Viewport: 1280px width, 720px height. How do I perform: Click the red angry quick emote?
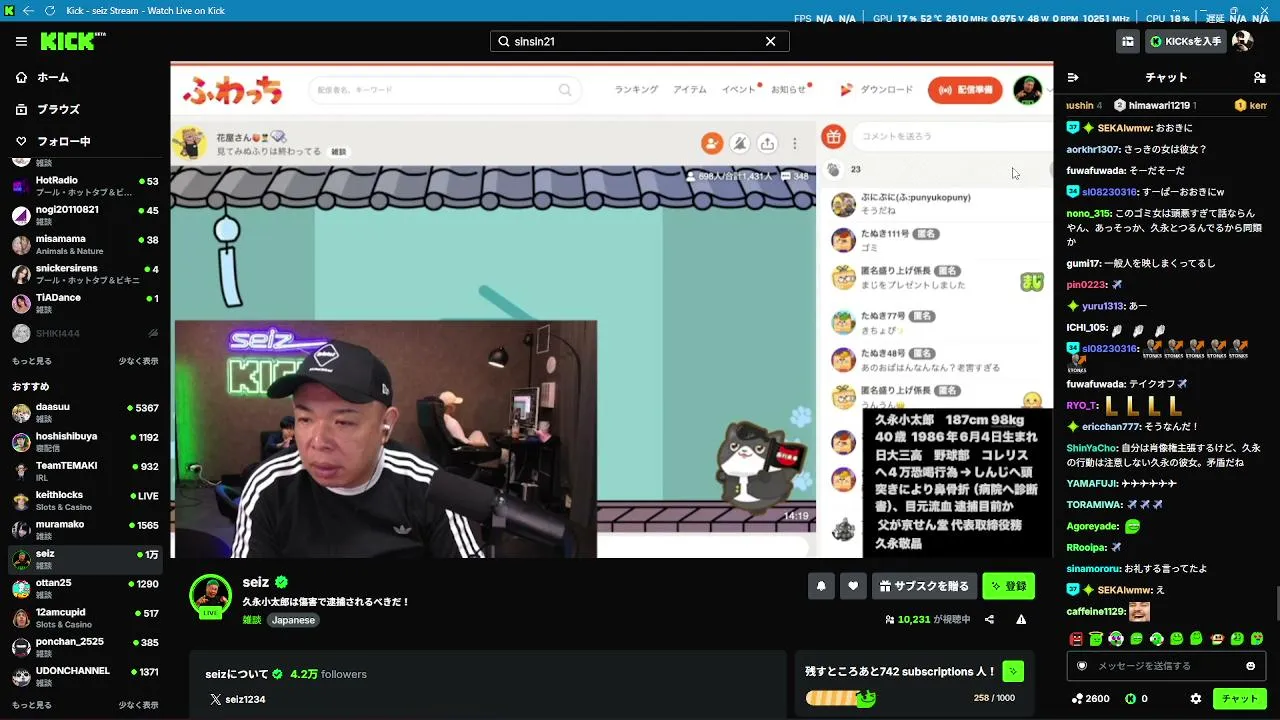pos(1076,639)
